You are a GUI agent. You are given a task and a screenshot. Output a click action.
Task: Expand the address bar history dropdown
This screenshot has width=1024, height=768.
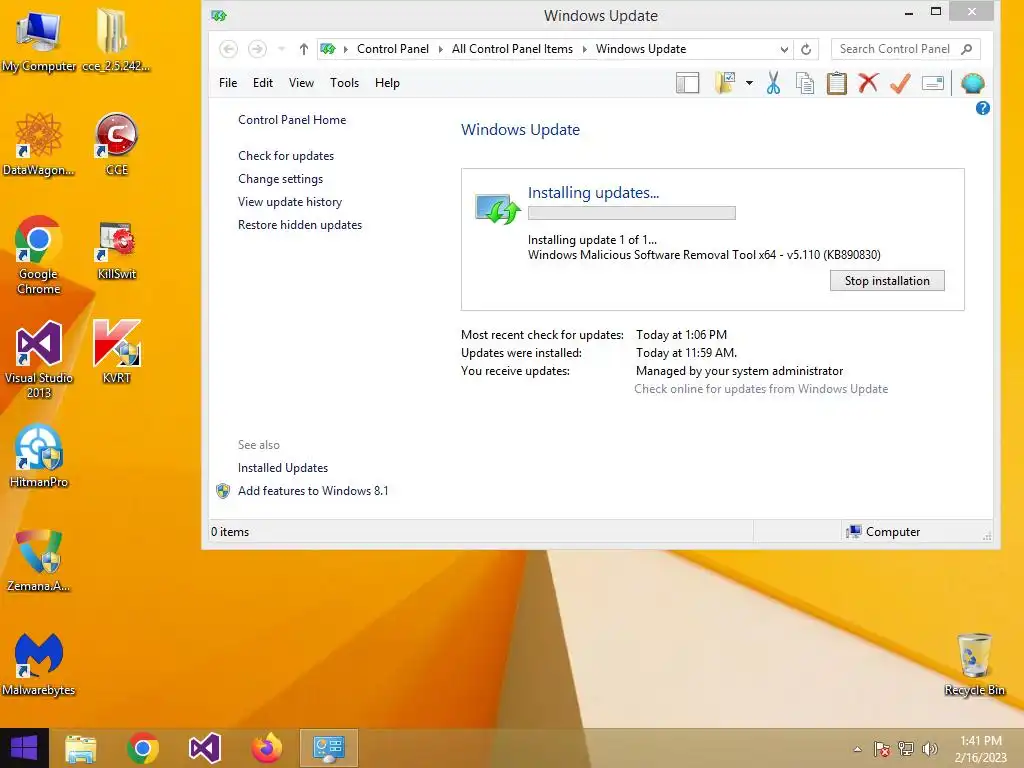coord(784,49)
